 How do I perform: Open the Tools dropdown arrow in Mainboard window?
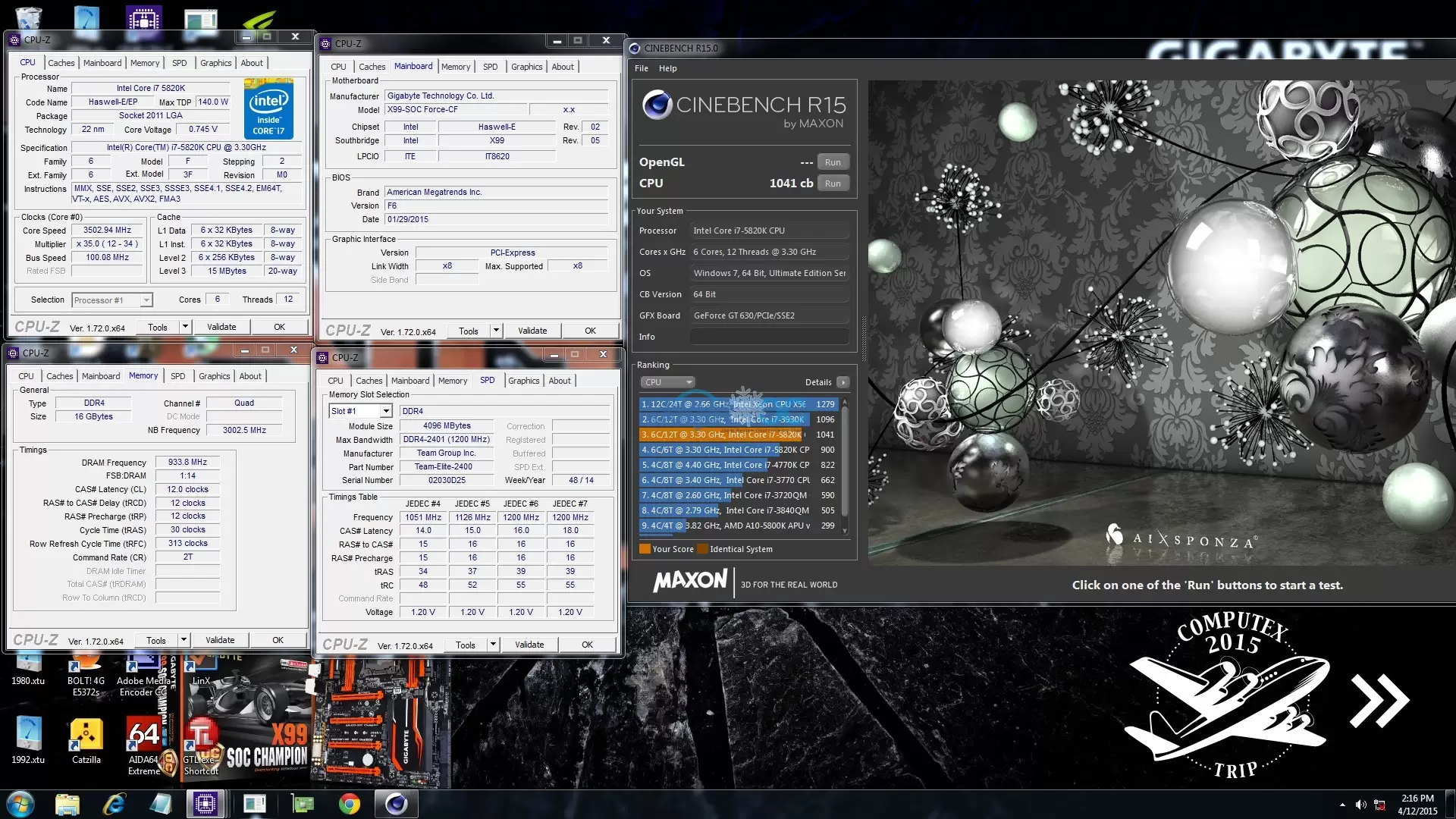point(495,331)
